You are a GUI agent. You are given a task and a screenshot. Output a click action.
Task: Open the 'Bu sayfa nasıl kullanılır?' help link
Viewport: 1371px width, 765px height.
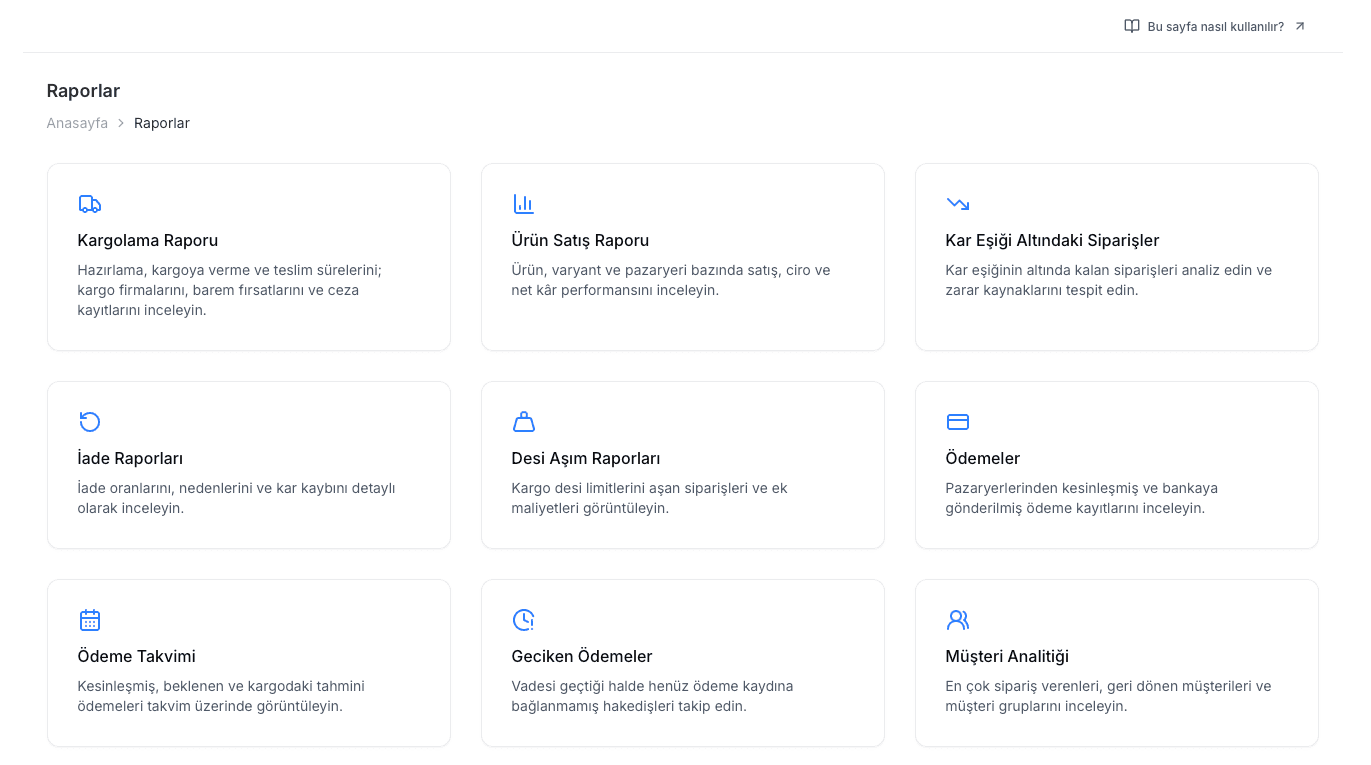point(1215,26)
